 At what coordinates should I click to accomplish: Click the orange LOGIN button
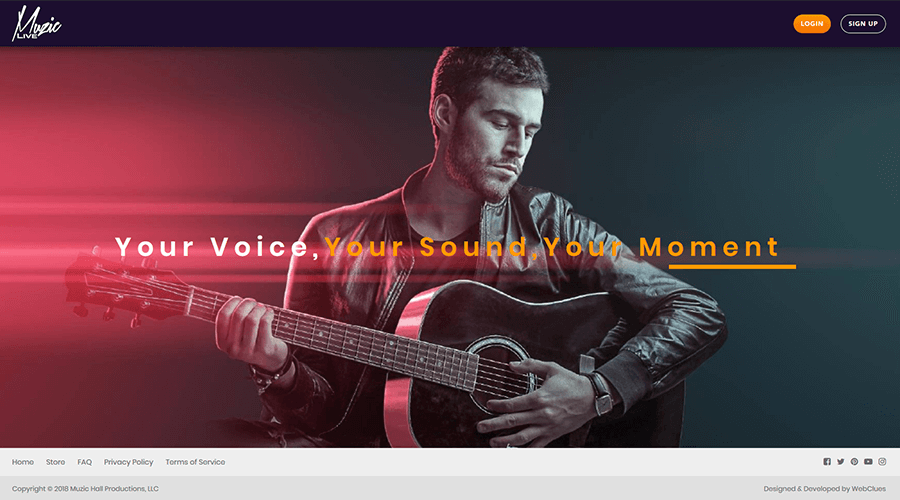[x=812, y=24]
